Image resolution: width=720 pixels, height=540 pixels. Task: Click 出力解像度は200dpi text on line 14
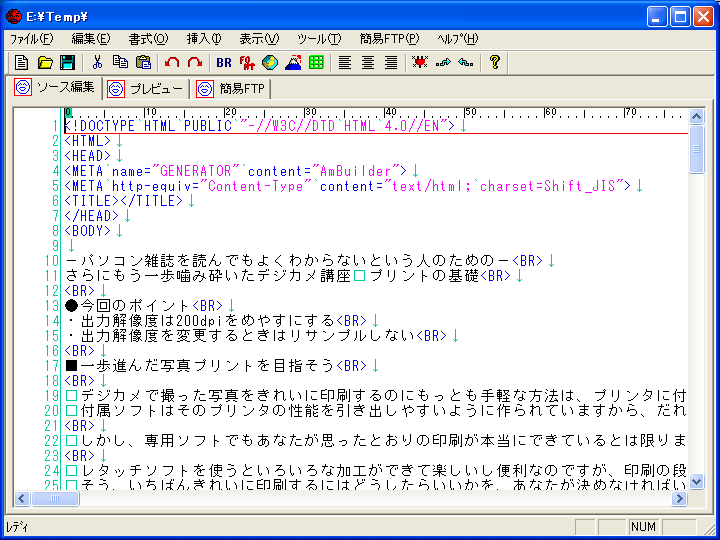pos(152,321)
